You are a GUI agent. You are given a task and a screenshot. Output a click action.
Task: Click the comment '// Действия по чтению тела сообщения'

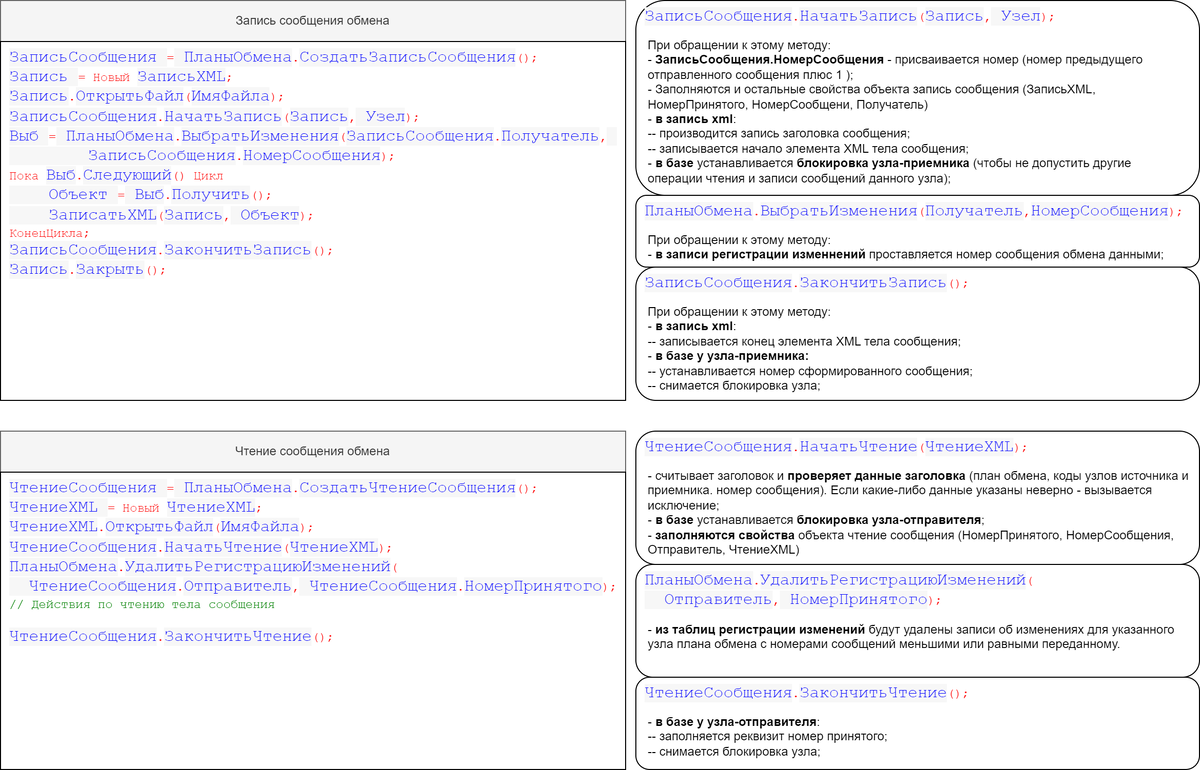pyautogui.click(x=141, y=605)
